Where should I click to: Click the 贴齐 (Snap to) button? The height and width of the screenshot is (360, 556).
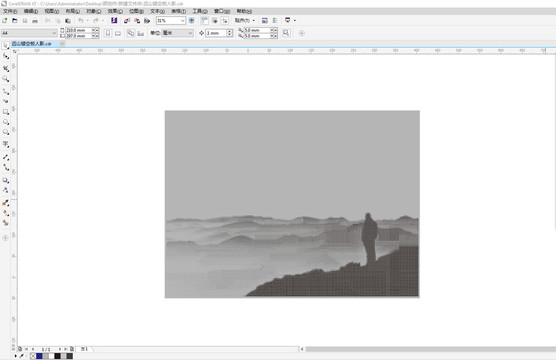(x=245, y=21)
